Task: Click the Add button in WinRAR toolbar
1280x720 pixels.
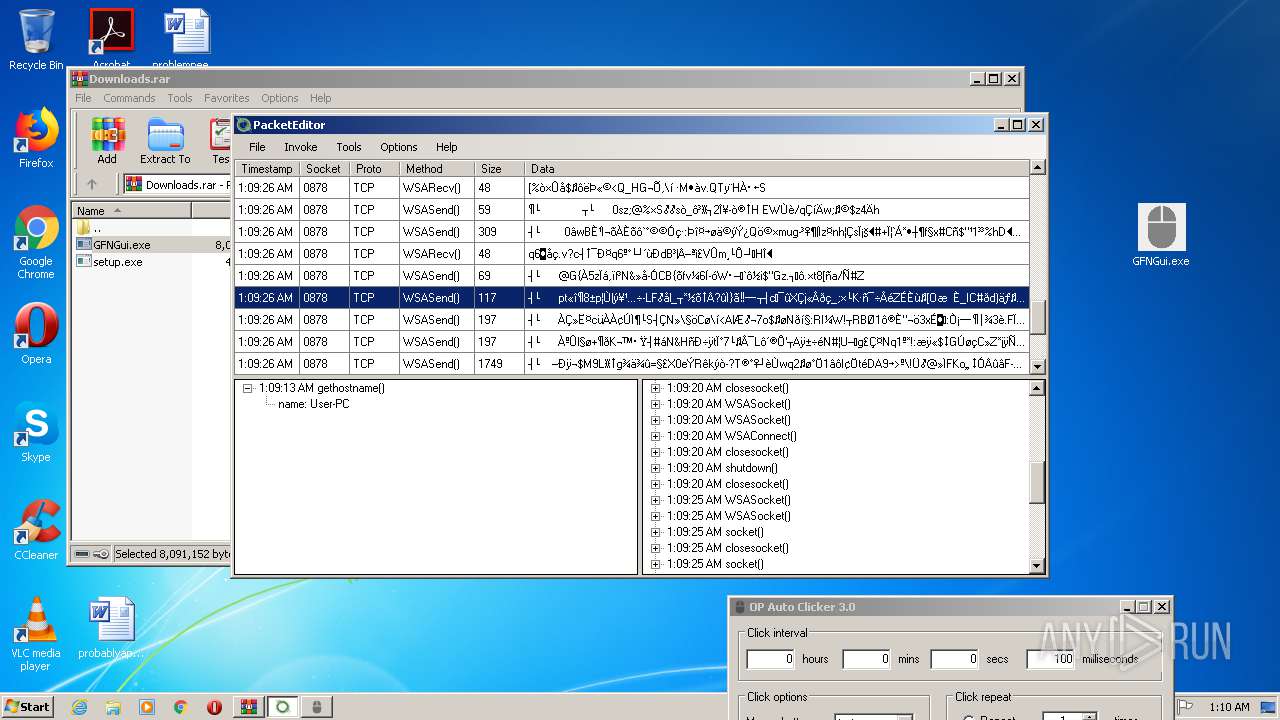Action: (x=107, y=141)
